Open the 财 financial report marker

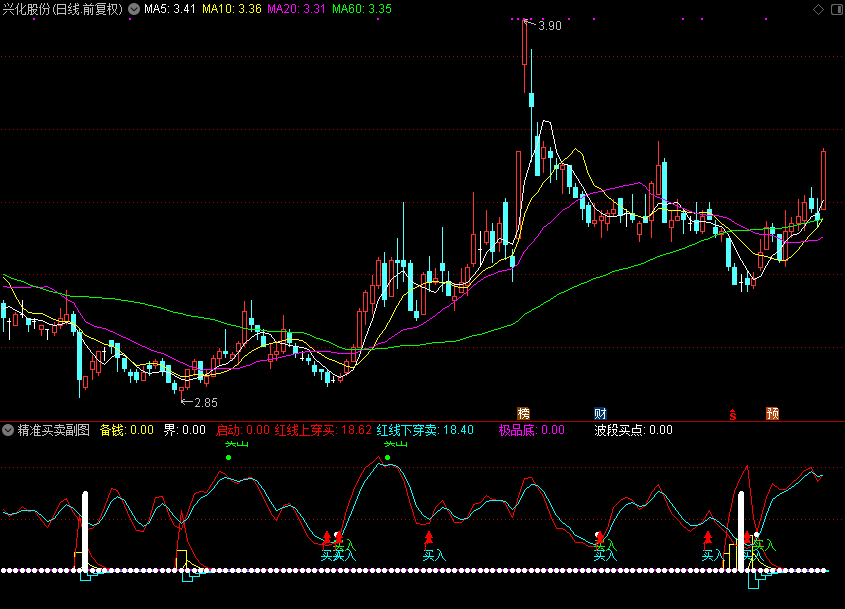point(600,413)
